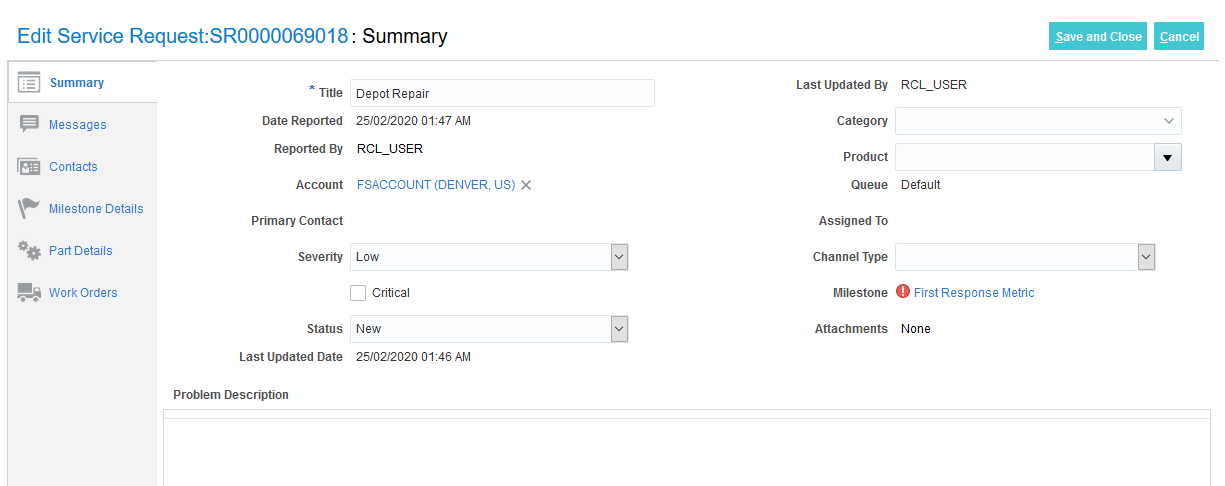The image size is (1225, 486).
Task: Open the Product dropdown arrow
Action: tap(1168, 157)
